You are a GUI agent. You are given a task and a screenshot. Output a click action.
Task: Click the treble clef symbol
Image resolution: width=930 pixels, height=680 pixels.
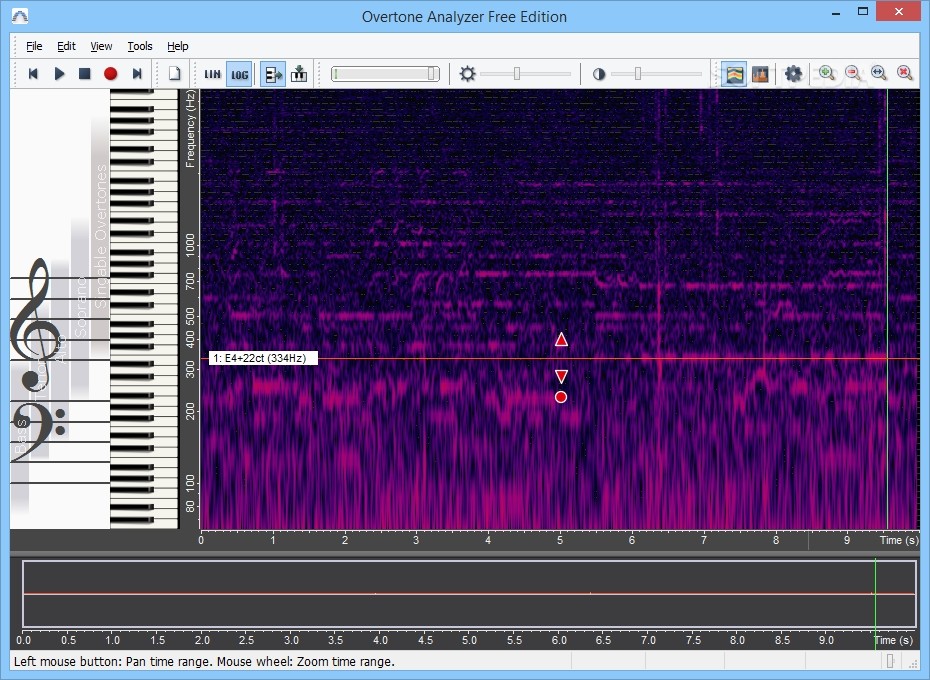[x=36, y=325]
